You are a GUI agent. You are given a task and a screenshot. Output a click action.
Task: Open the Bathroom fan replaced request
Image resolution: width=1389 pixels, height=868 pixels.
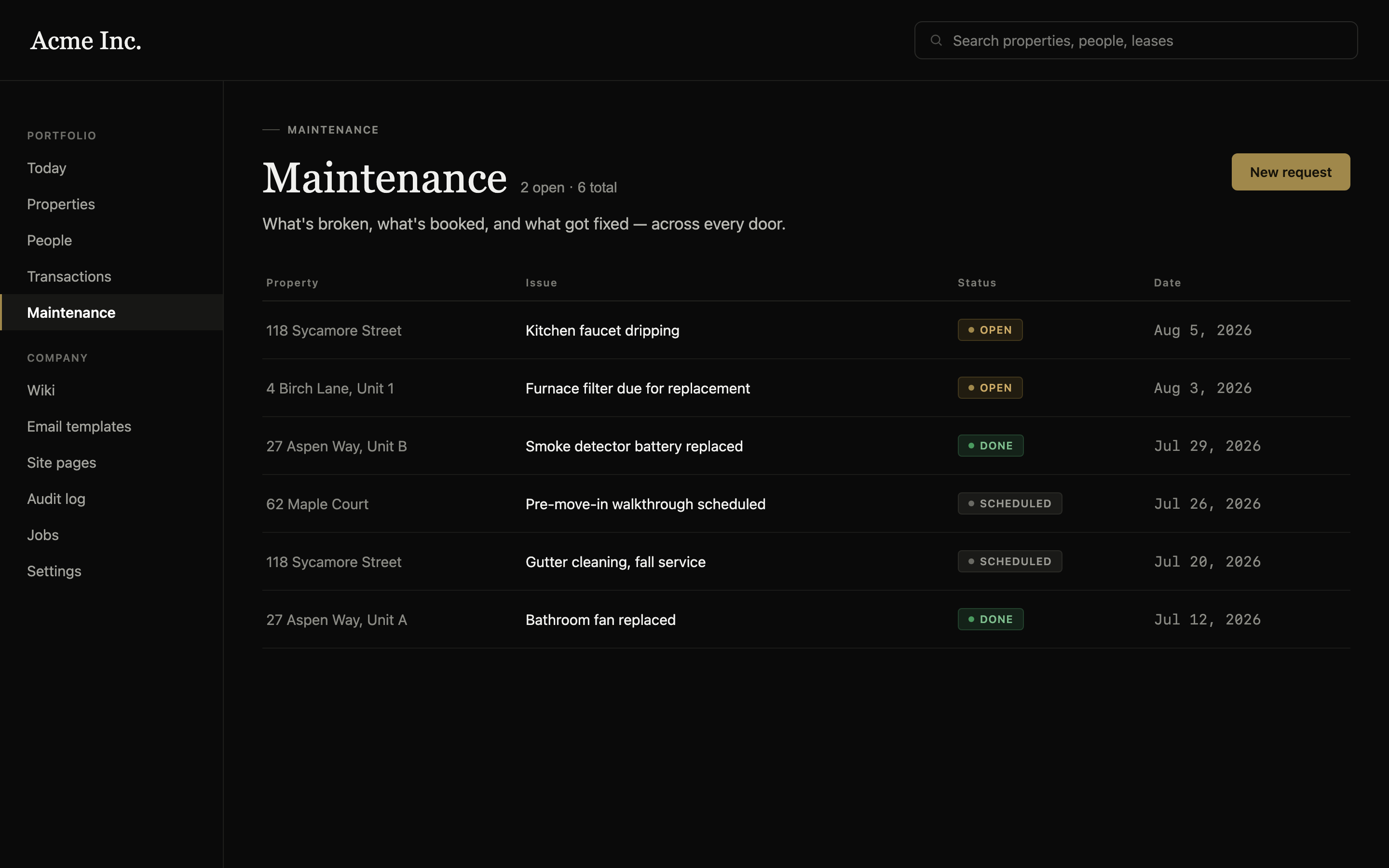(x=600, y=620)
